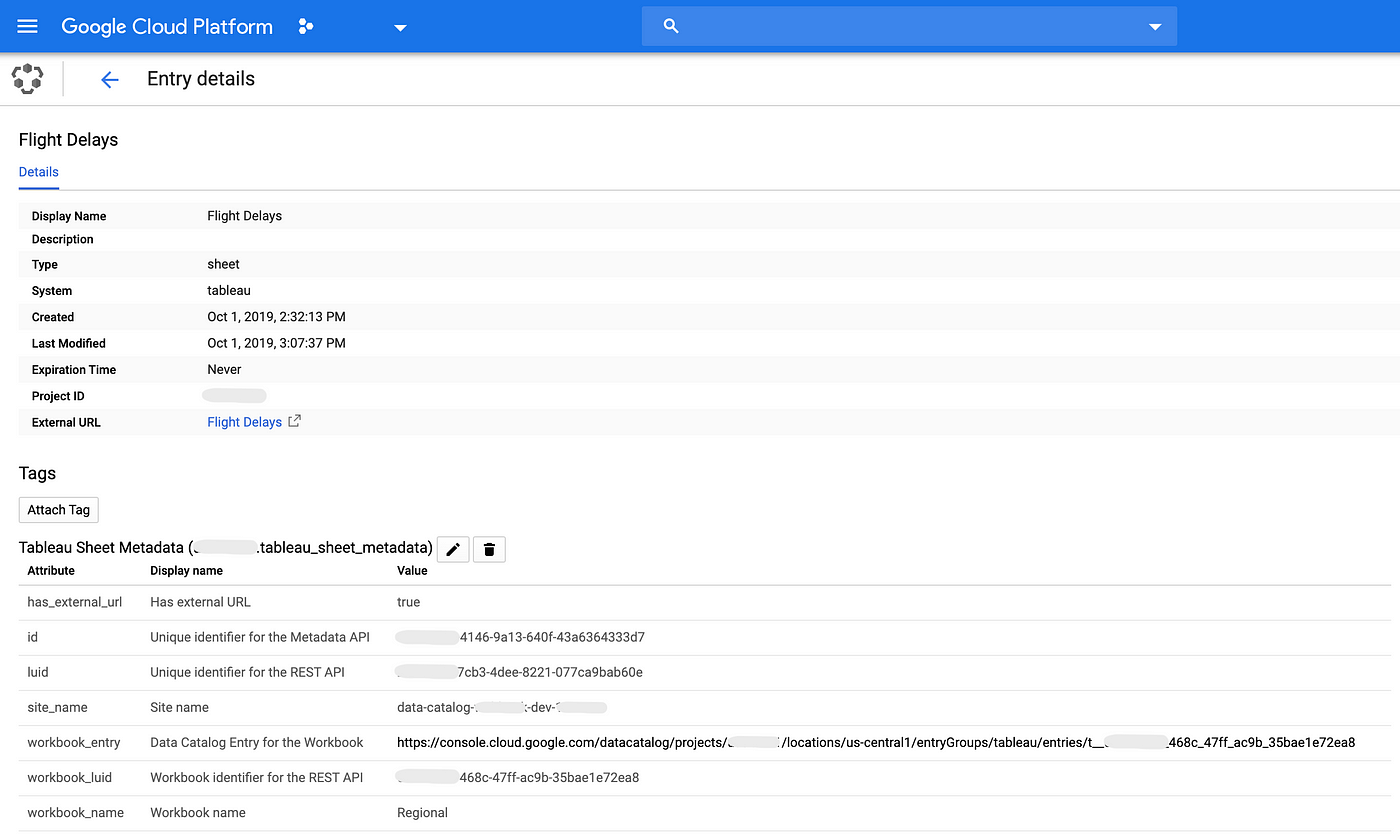This screenshot has width=1400, height=840.
Task: Click the workbook name value 'Regional'
Action: pos(422,812)
